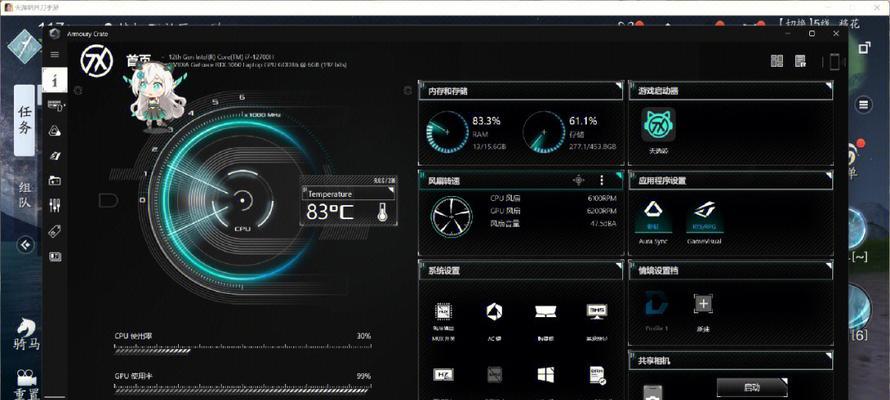This screenshot has height=400, width=890.
Task: Click the fan wheel graphic
Action: click(451, 217)
